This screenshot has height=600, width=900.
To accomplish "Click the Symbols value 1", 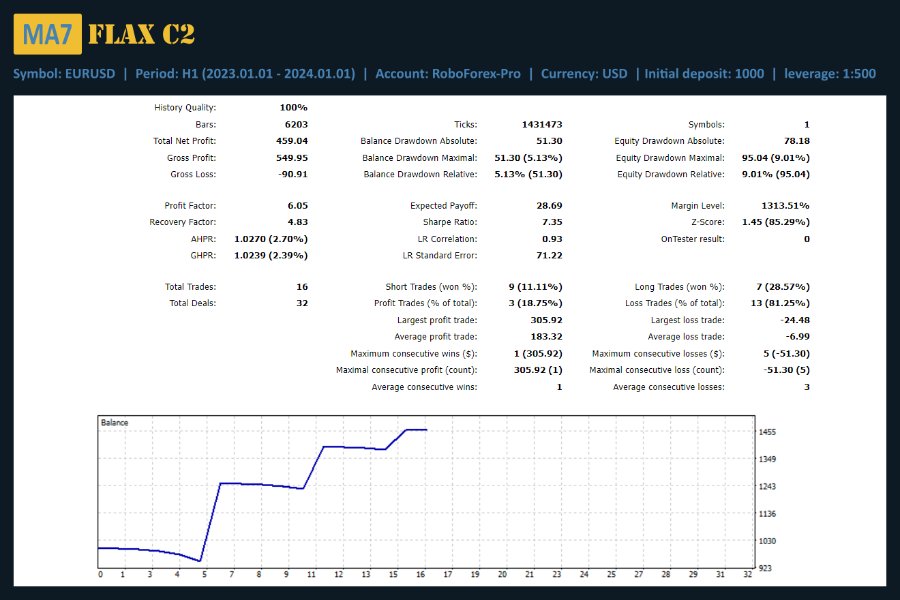I will coord(806,125).
